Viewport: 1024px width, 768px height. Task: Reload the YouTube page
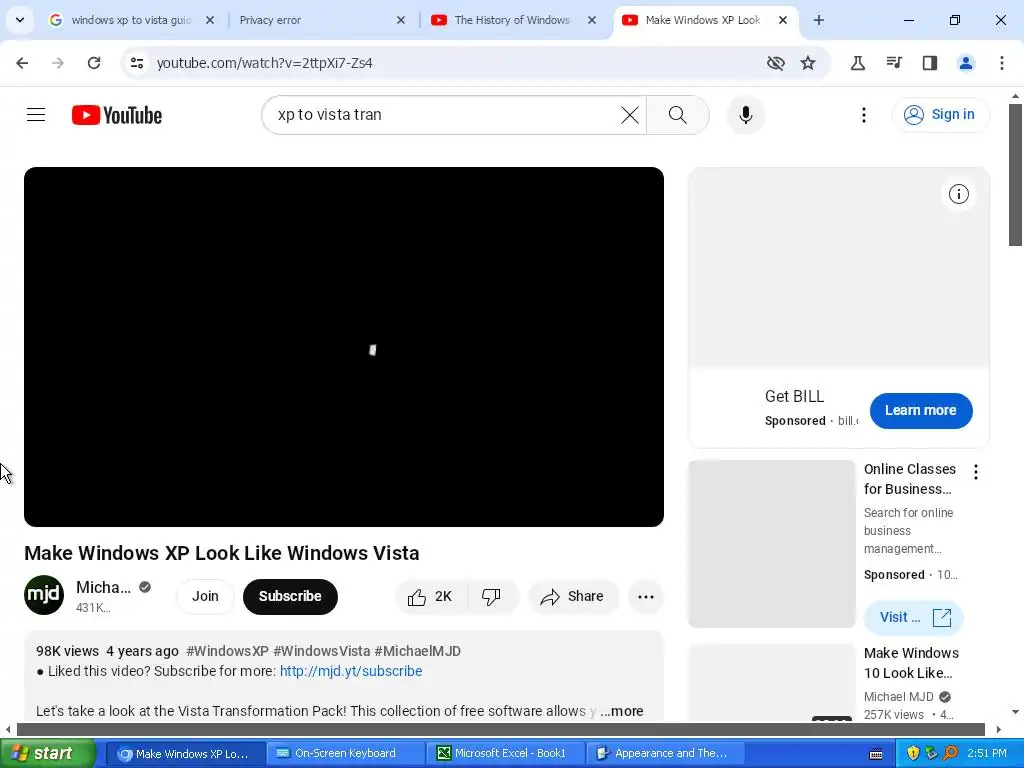(x=94, y=63)
